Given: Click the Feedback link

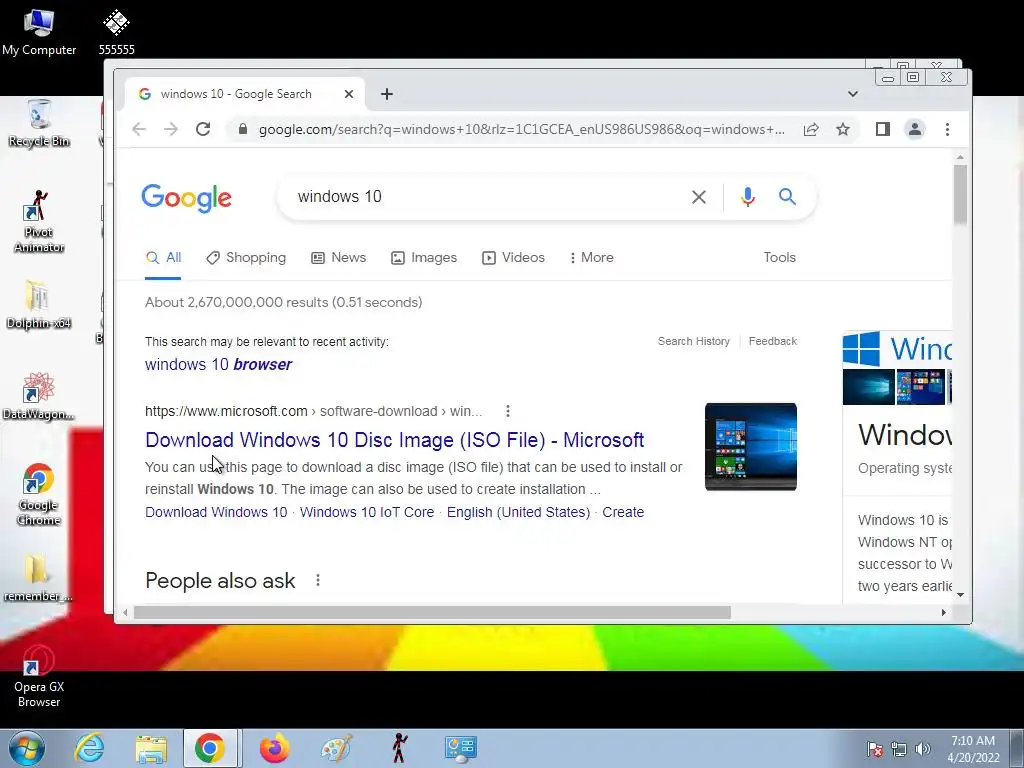Looking at the screenshot, I should [x=773, y=341].
